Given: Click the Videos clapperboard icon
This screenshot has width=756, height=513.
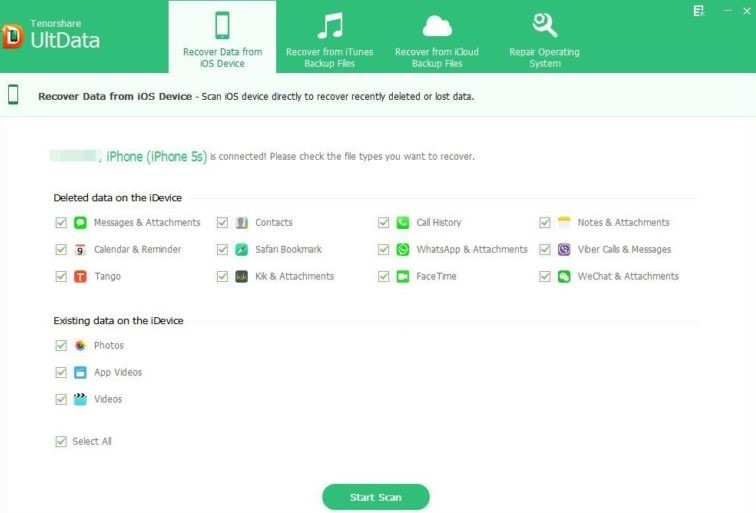Looking at the screenshot, I should tap(80, 399).
